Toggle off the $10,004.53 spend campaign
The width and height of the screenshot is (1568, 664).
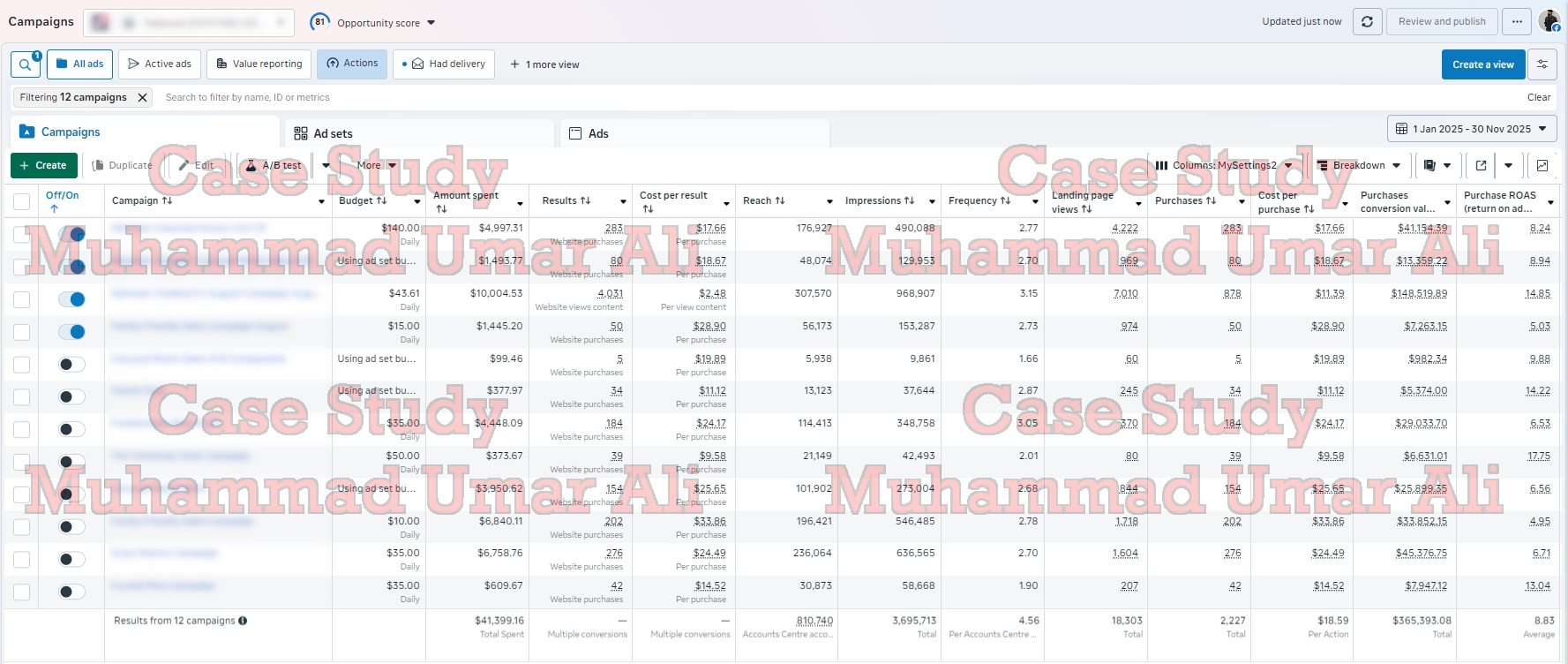click(x=71, y=299)
